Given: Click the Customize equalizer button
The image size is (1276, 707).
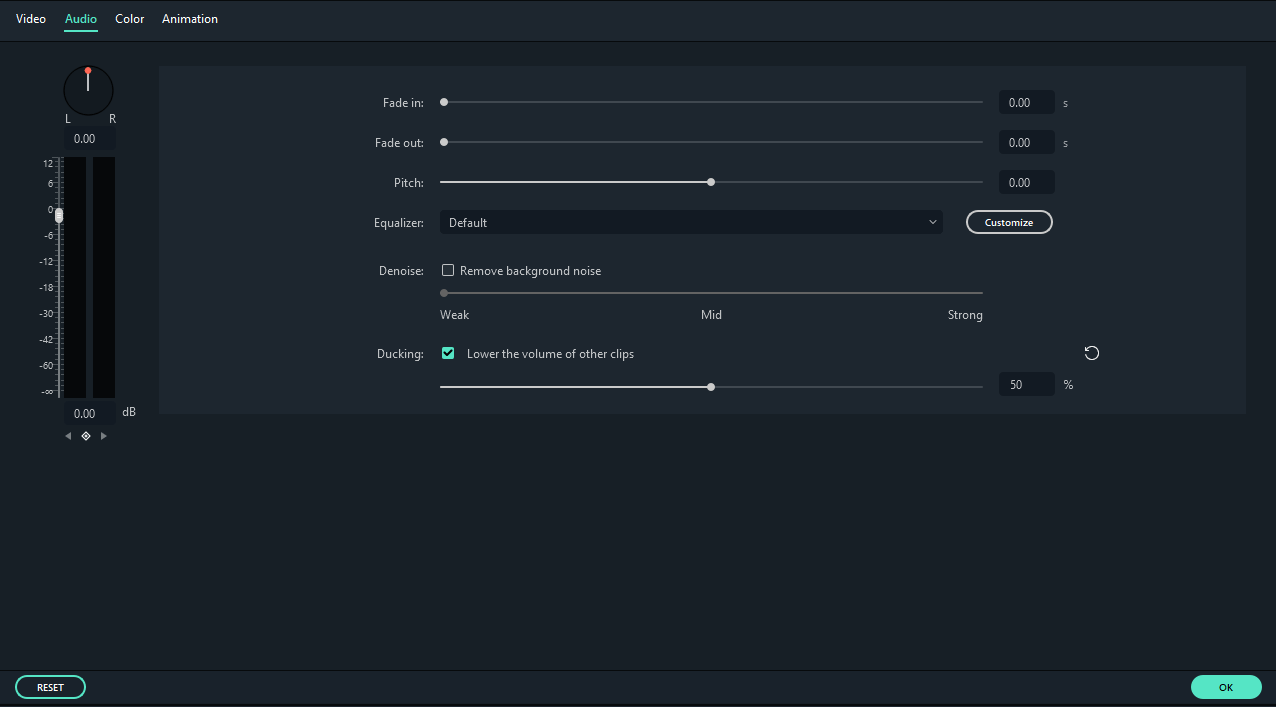Looking at the screenshot, I should coord(1009,222).
